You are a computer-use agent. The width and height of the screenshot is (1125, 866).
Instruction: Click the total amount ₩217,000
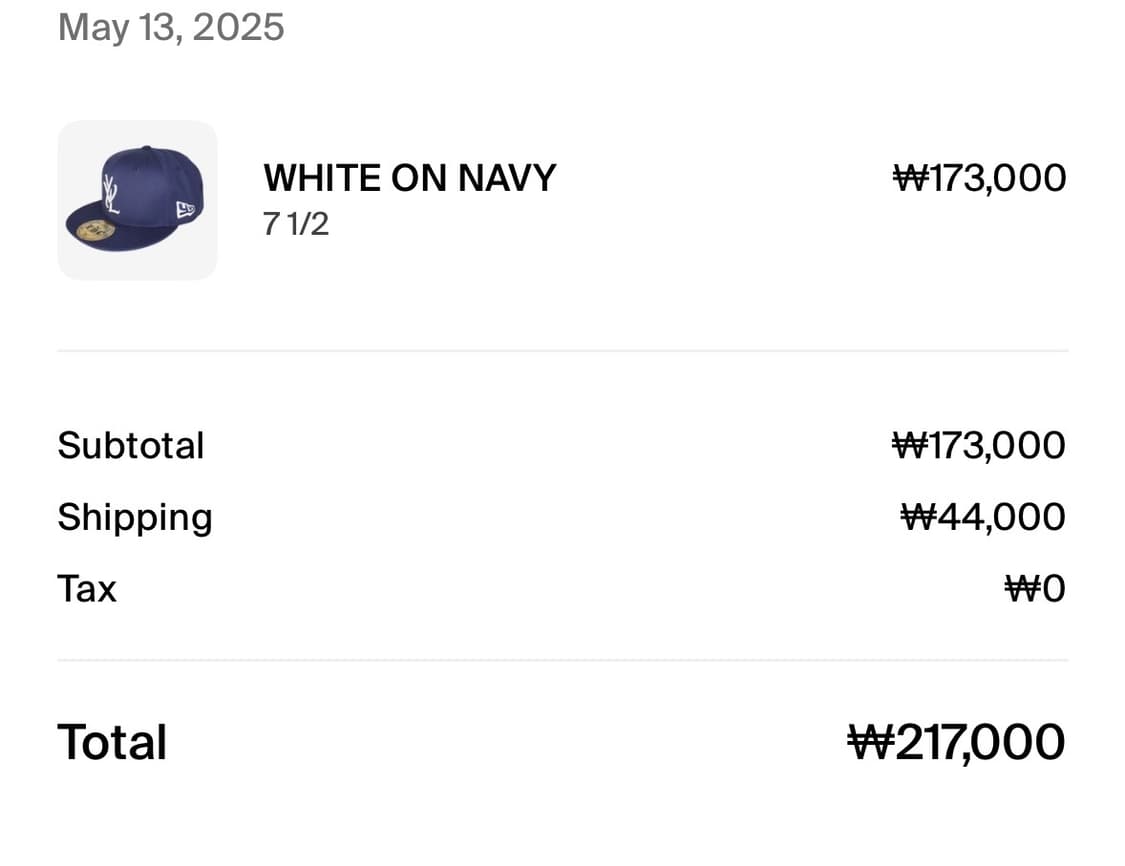click(956, 742)
